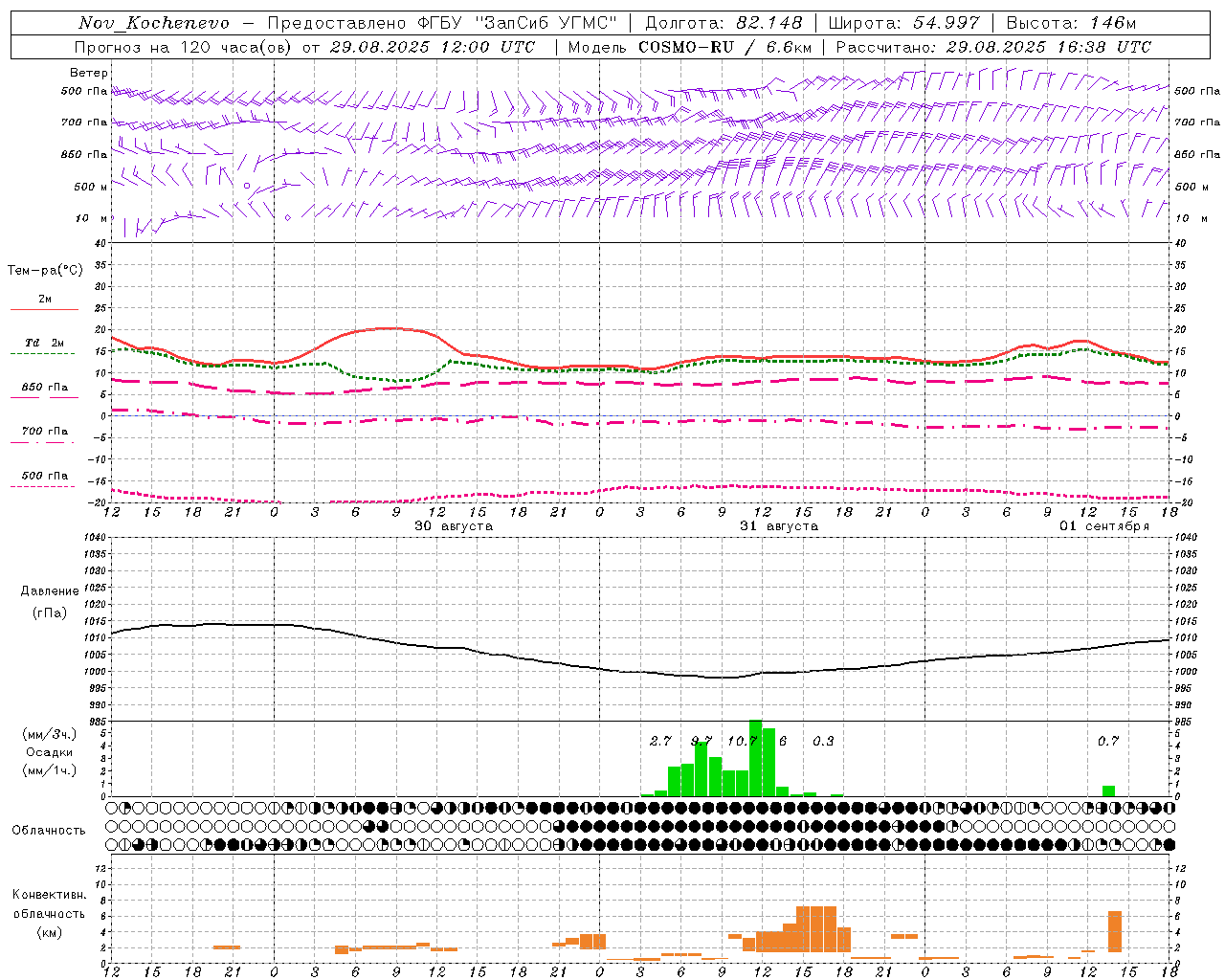Select the provider text ФГБУ "ЗапСиб УГМС"
The width and height of the screenshot is (1225, 980).
(x=520, y=23)
